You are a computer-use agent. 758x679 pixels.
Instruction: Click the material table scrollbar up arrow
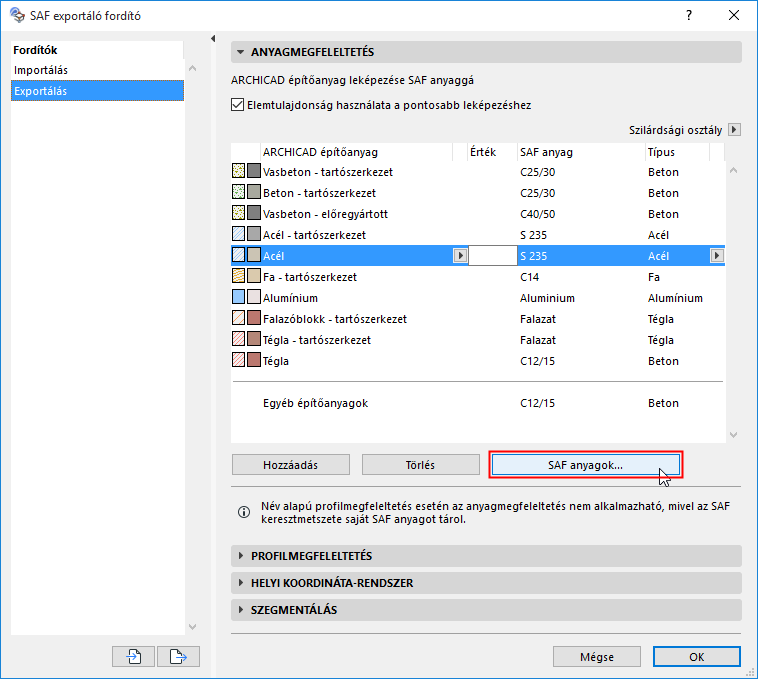[x=733, y=170]
